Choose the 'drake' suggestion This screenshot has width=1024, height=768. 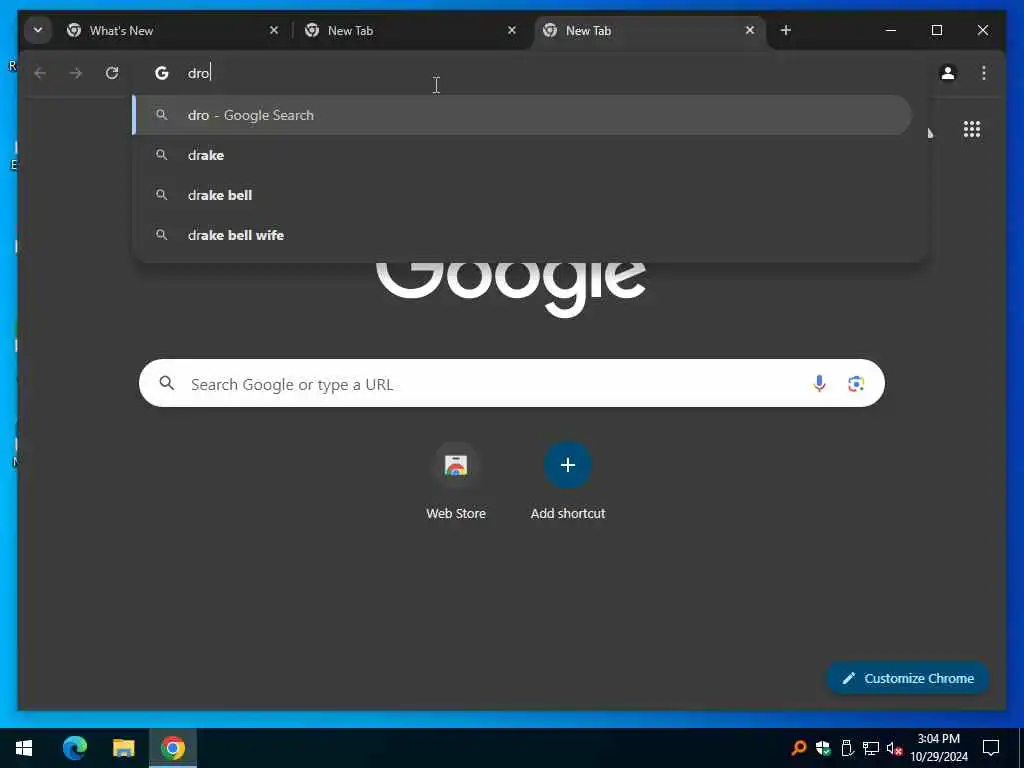[x=522, y=155]
